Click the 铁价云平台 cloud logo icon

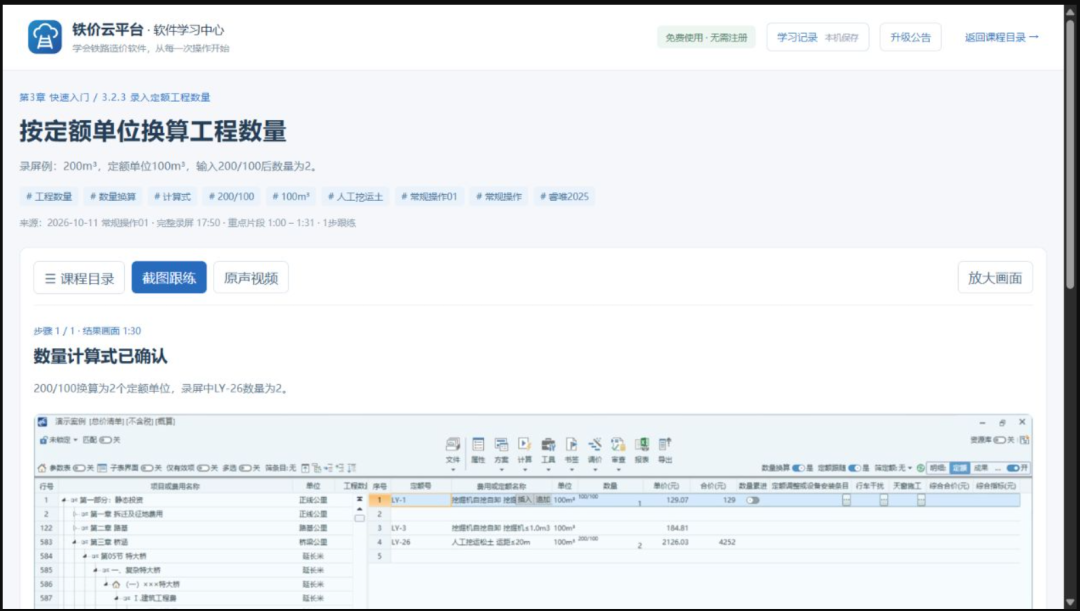pos(45,37)
